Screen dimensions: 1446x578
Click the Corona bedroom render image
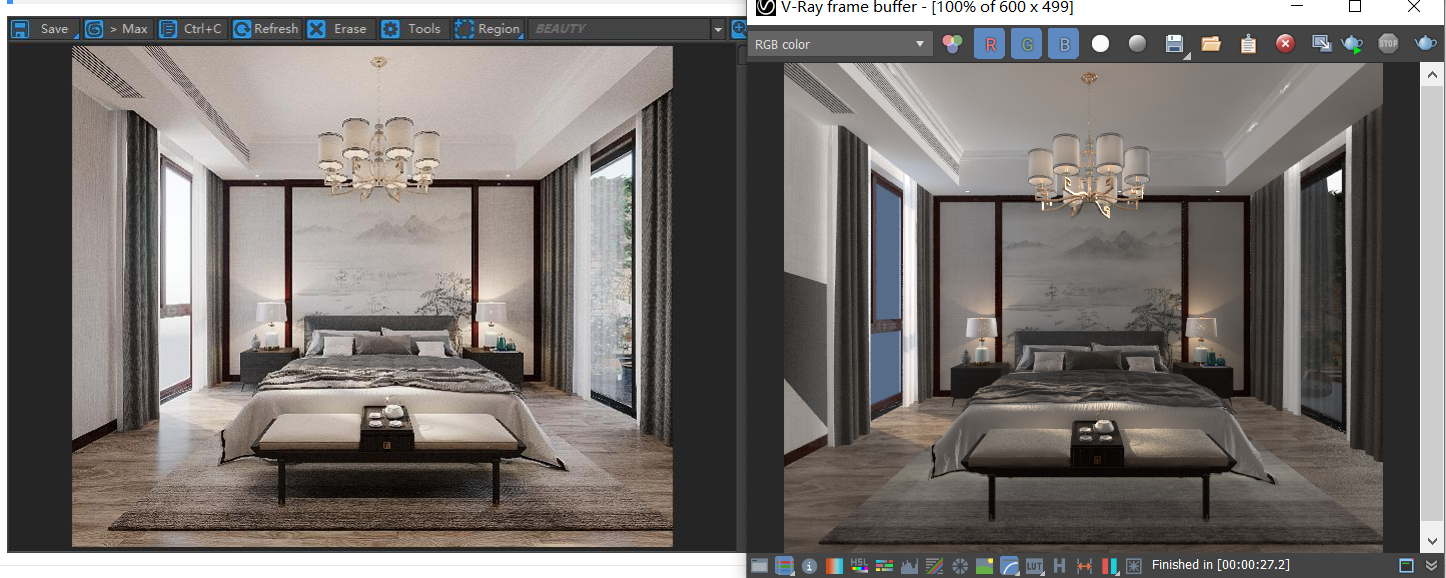[372, 296]
